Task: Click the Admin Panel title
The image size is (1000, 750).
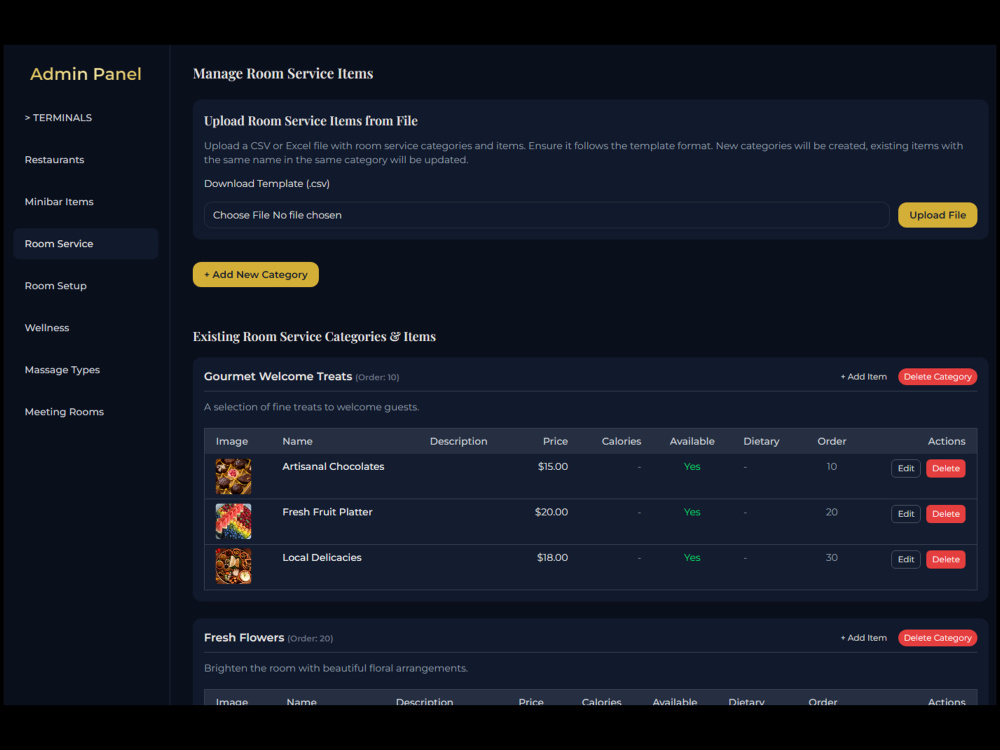Action: (x=85, y=74)
